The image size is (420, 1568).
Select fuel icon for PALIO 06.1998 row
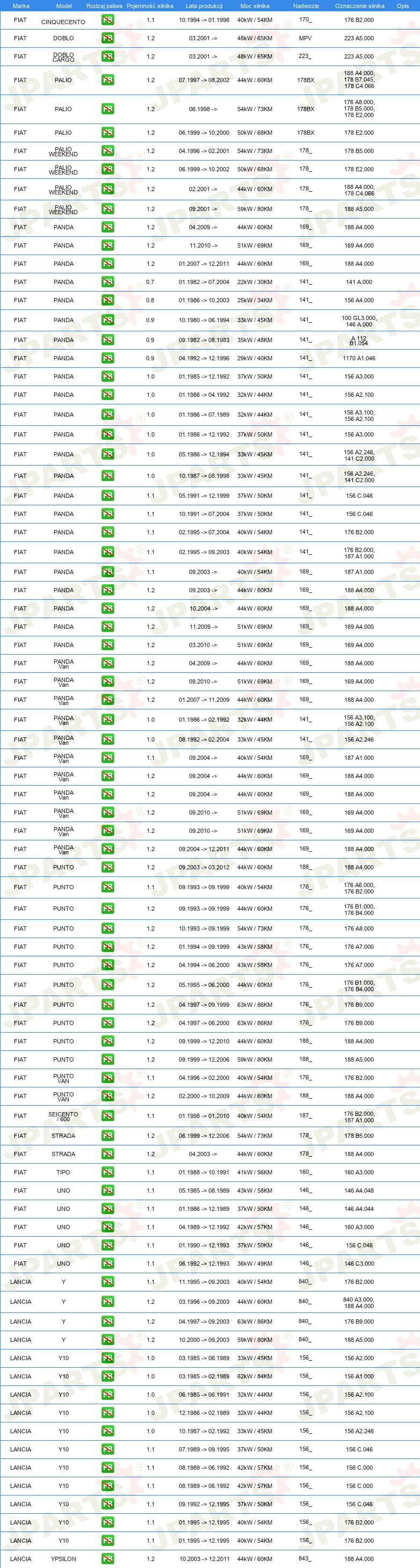[x=108, y=109]
